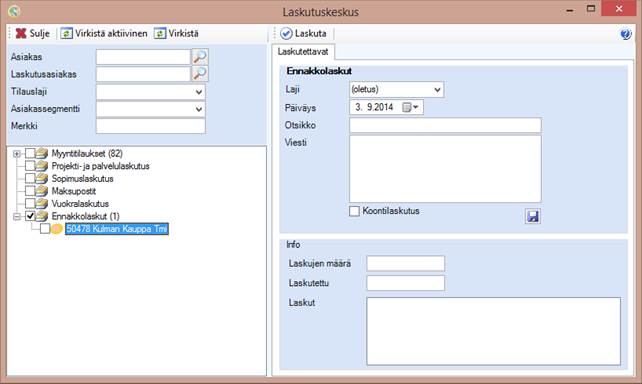642x384 pixels.
Task: Click the red X Sulje icon
Action: coord(21,34)
